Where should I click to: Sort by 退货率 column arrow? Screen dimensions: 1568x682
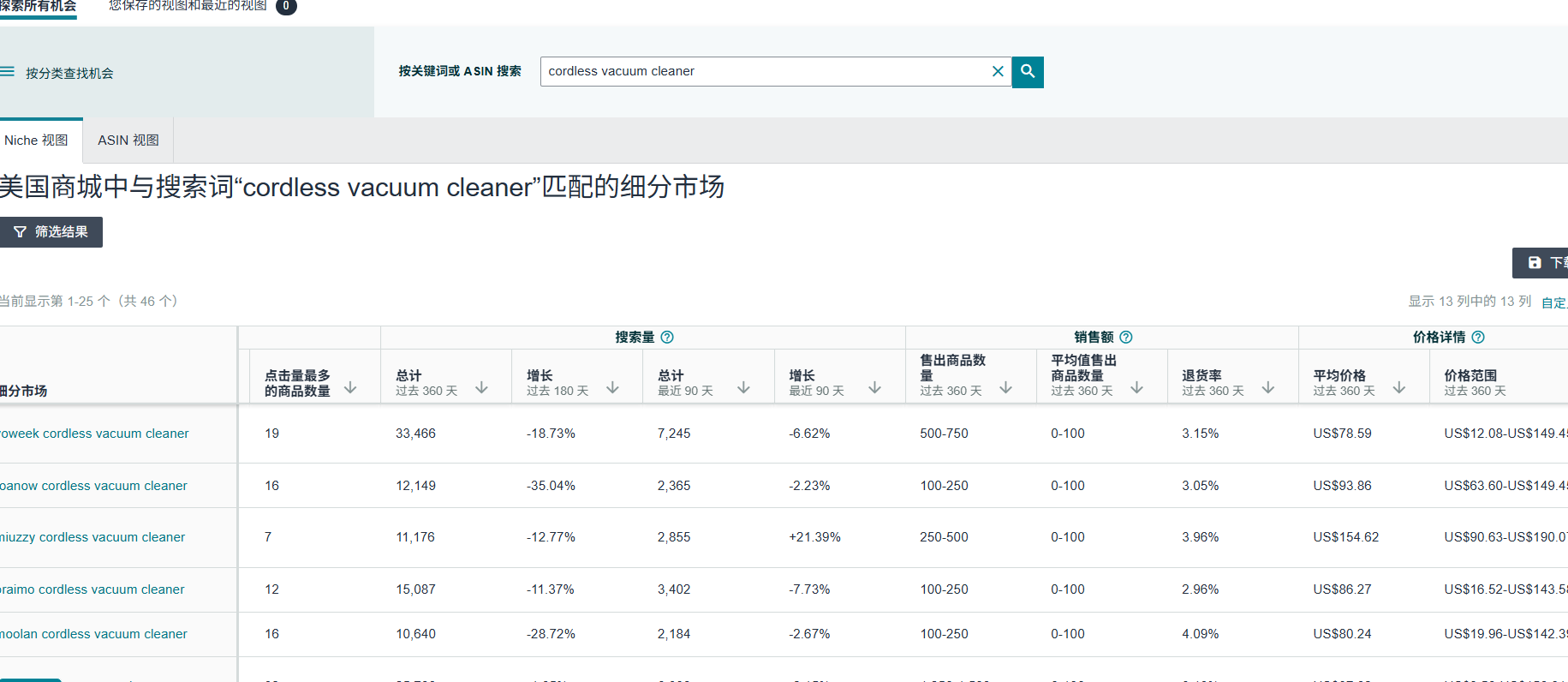coord(1267,388)
